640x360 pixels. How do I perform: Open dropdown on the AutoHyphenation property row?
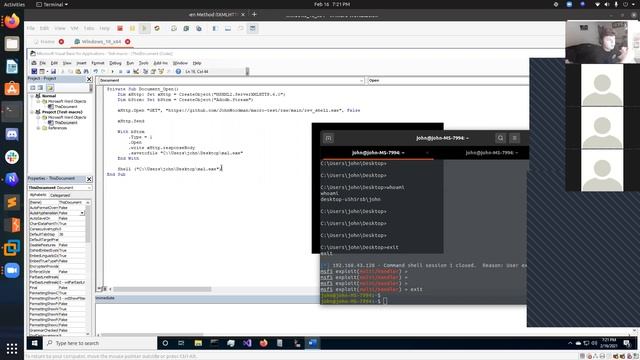coord(82,213)
